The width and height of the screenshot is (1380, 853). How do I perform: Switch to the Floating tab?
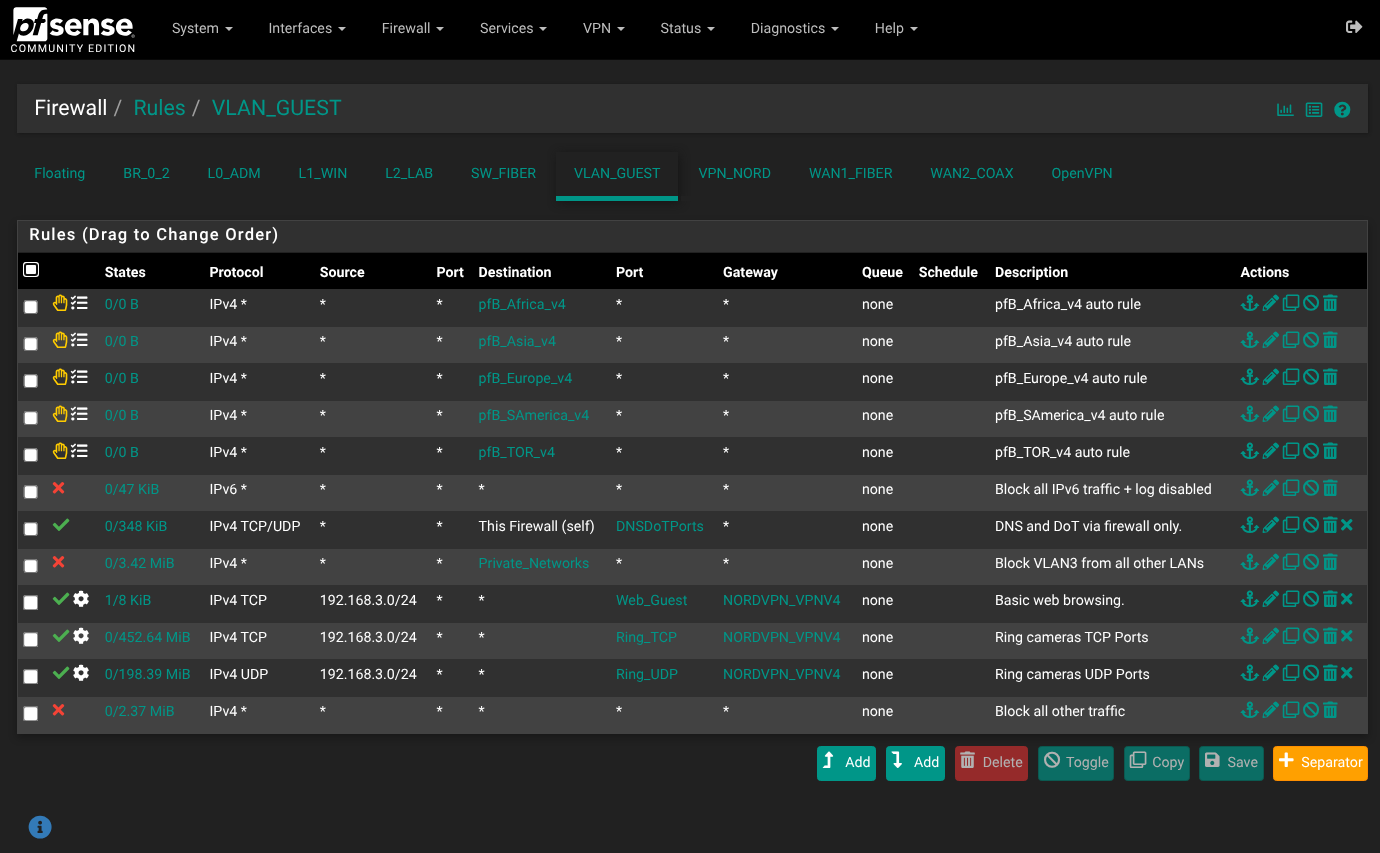click(x=60, y=173)
